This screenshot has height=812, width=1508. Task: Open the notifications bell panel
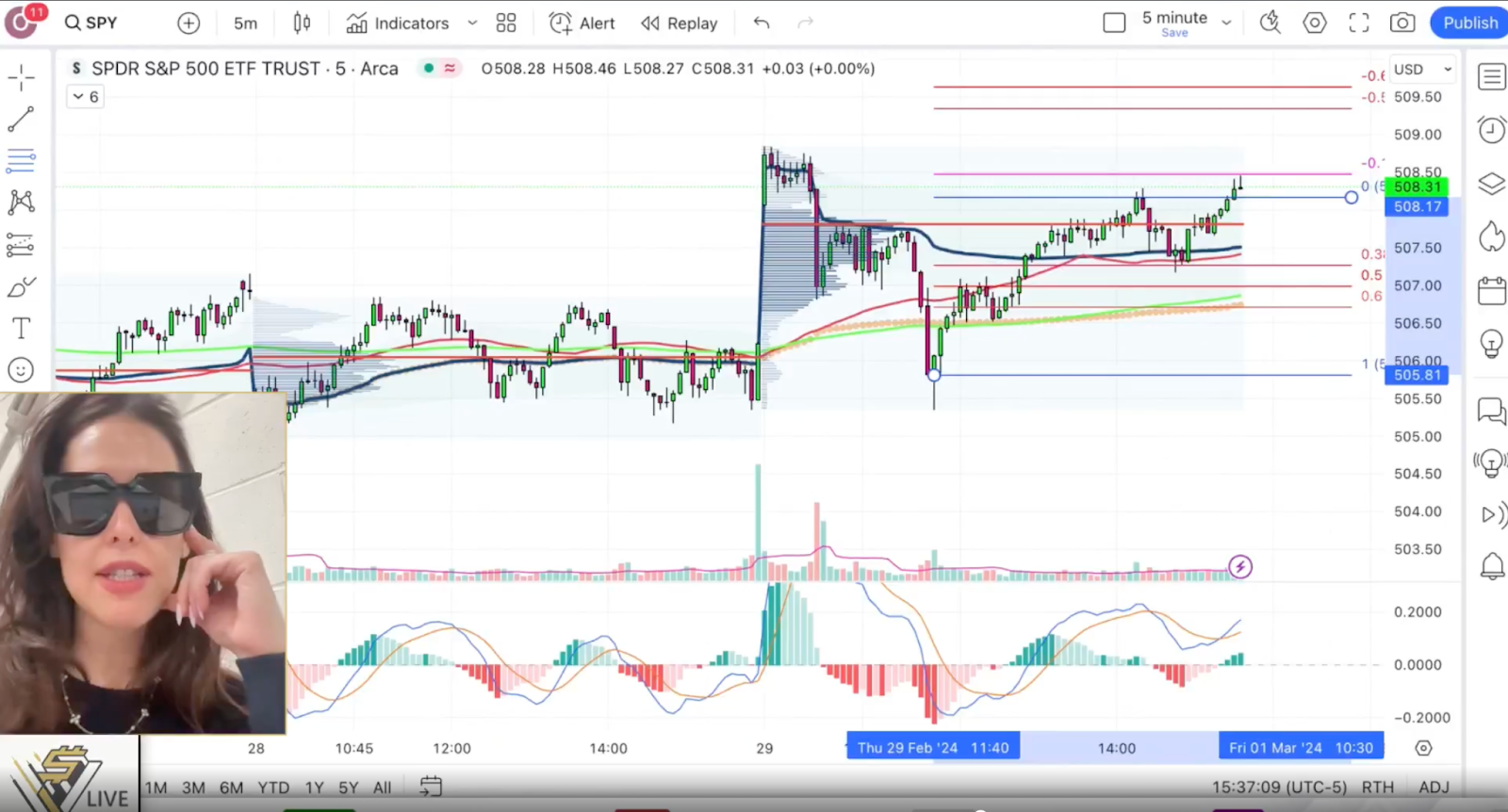tap(1491, 566)
